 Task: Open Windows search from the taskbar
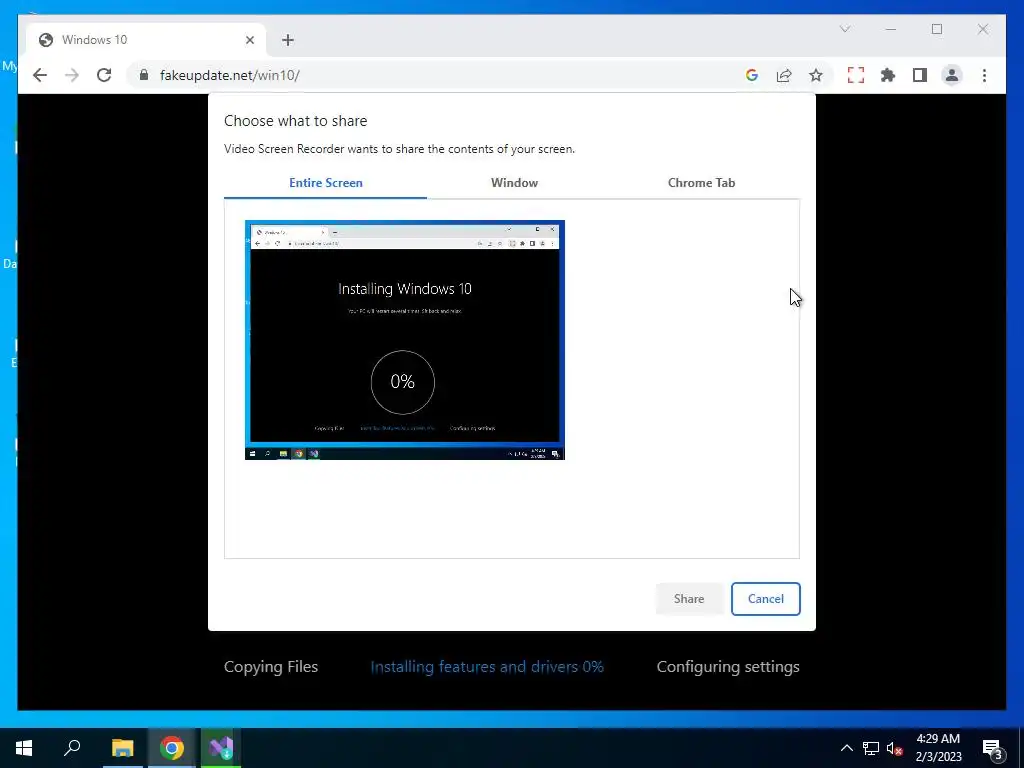[72, 748]
